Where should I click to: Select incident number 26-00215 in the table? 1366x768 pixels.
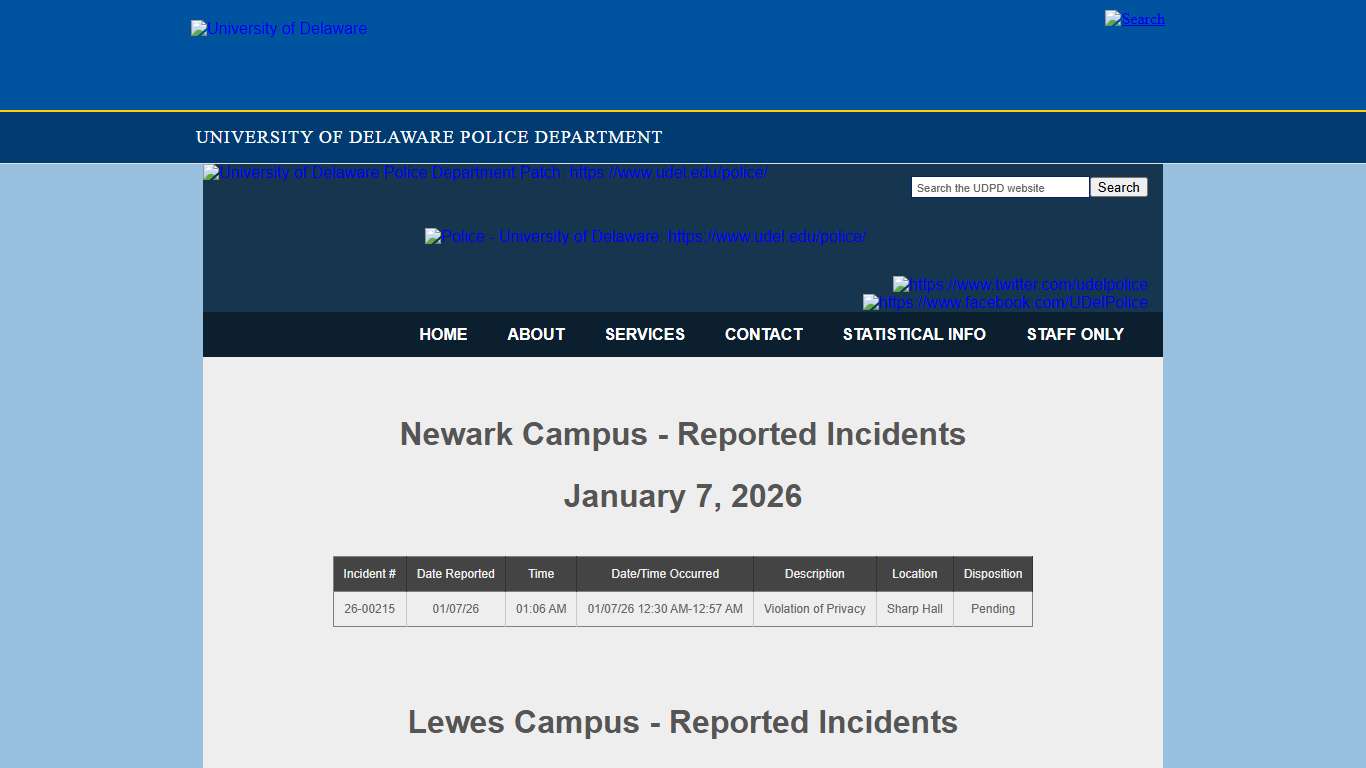(x=369, y=608)
